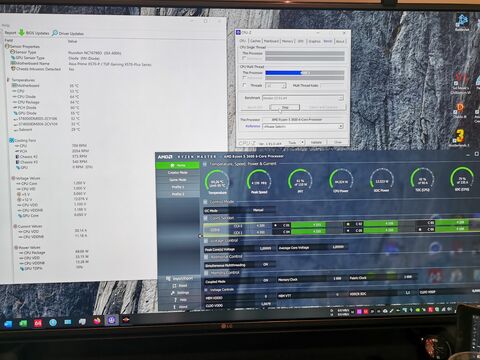Select Game Mode in Ryzen Master sidebar
This screenshot has width=480, height=360.
point(177,180)
